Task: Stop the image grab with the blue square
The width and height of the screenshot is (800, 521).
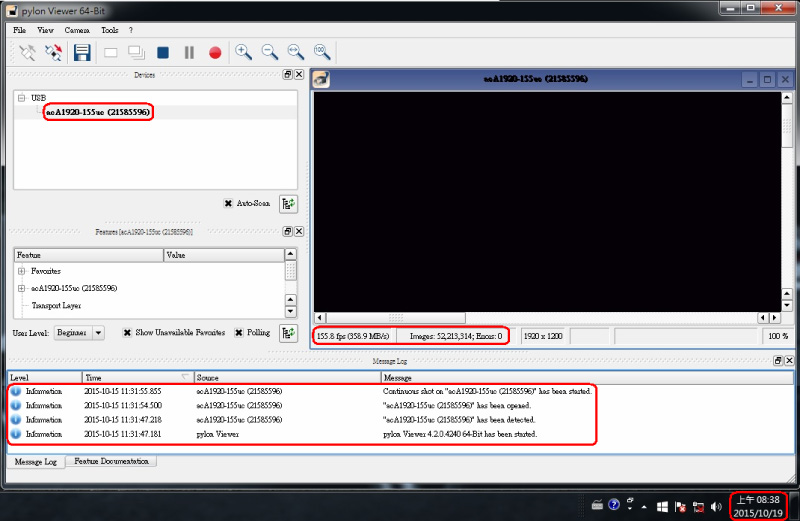Action: point(163,52)
